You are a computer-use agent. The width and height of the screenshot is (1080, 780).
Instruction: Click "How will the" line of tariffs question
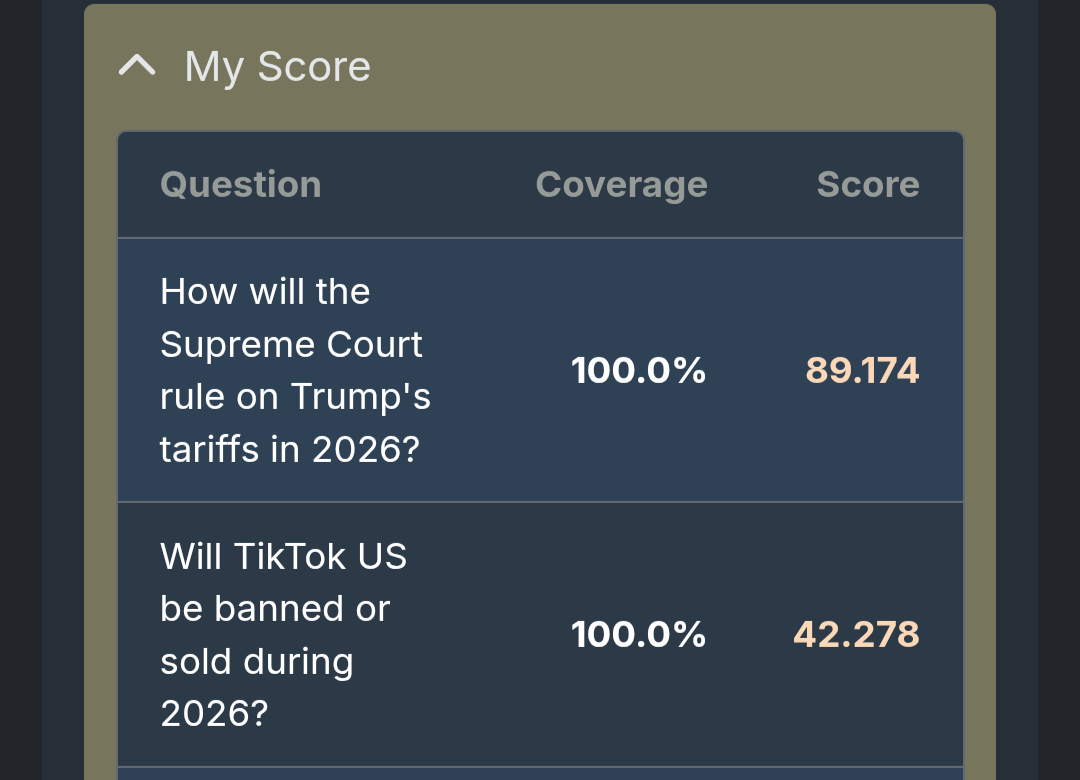click(x=265, y=292)
